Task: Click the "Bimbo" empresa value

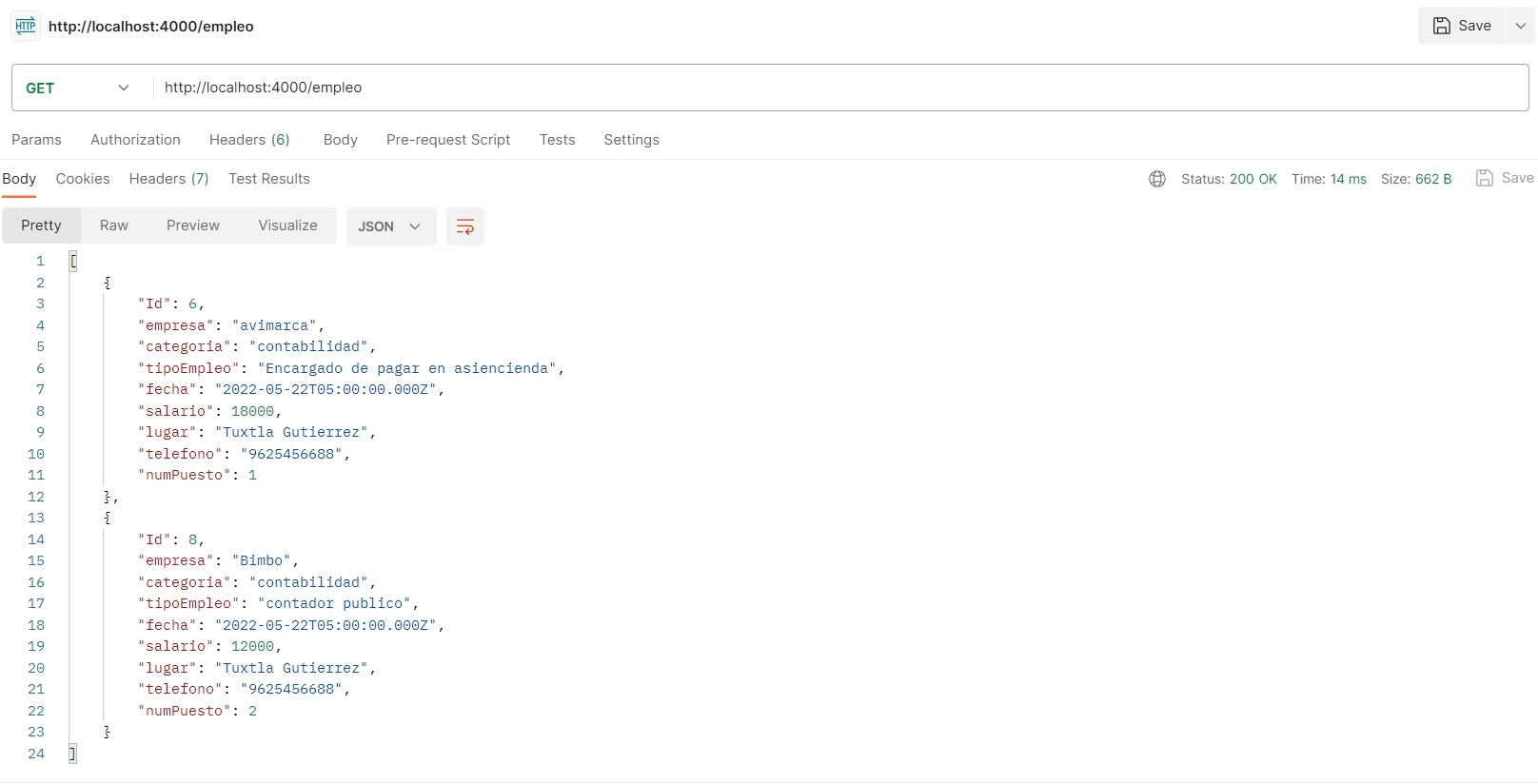Action: pyautogui.click(x=261, y=560)
